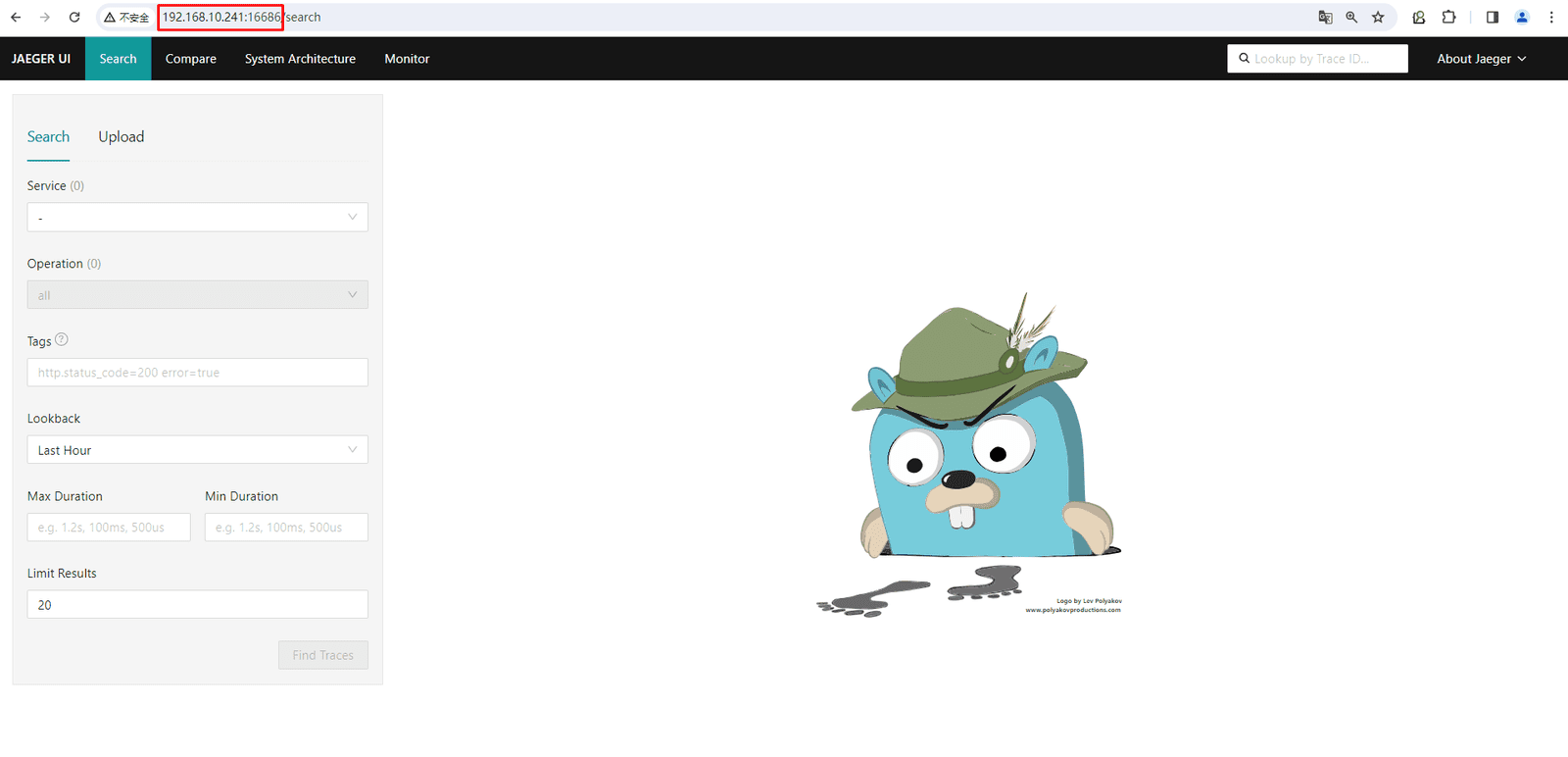Open the Chrome three-dot menu
1568x757 pixels.
pos(1551,17)
